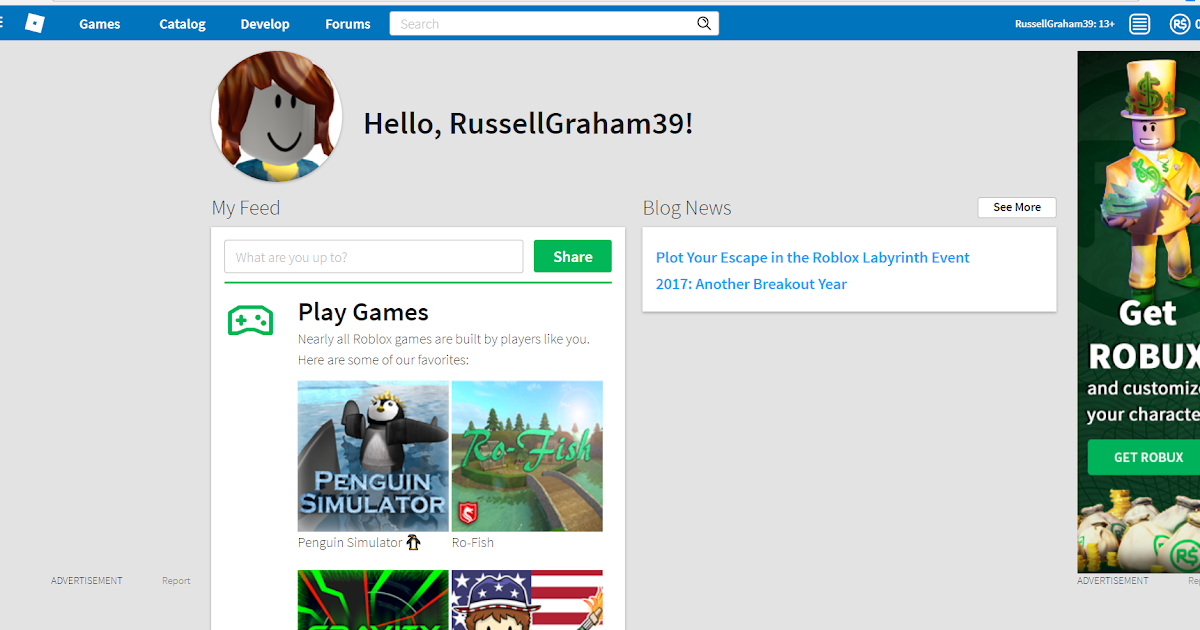Viewport: 1200px width, 630px height.
Task: Click the My Feed heading
Action: [x=246, y=208]
